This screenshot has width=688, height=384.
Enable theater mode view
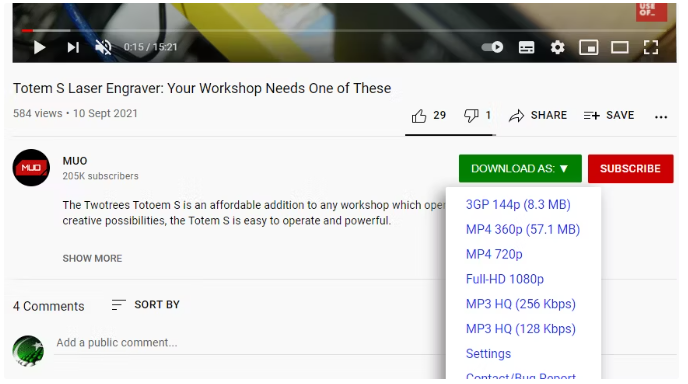coord(620,47)
